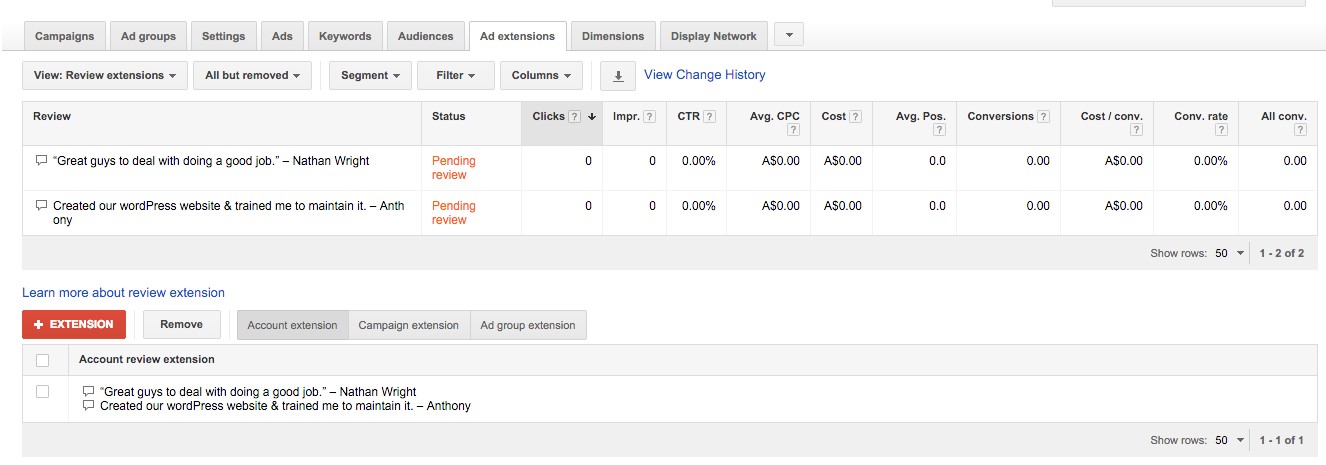This screenshot has height=465, width=1326.
Task: Sort by the Status column header
Action: pos(449,117)
